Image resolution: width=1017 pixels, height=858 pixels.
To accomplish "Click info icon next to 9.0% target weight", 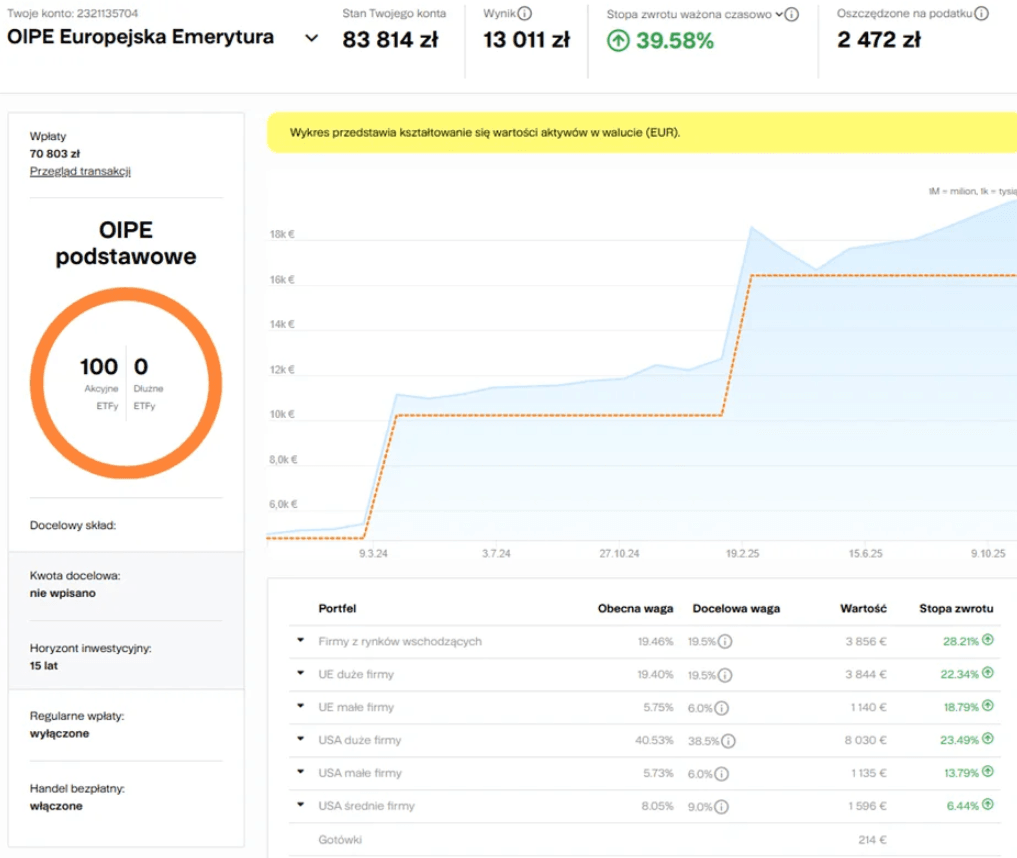I will tap(721, 807).
